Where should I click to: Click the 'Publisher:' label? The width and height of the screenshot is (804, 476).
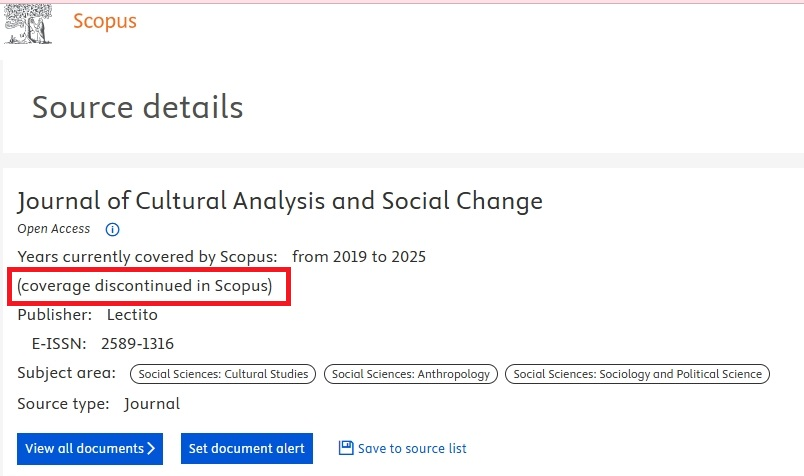(x=55, y=314)
